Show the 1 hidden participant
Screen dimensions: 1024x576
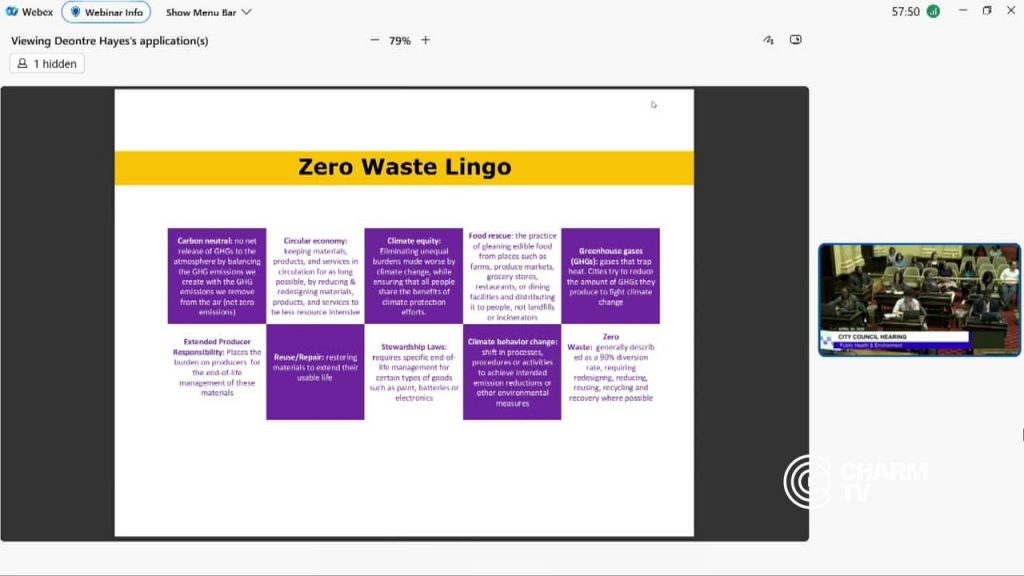tap(47, 63)
